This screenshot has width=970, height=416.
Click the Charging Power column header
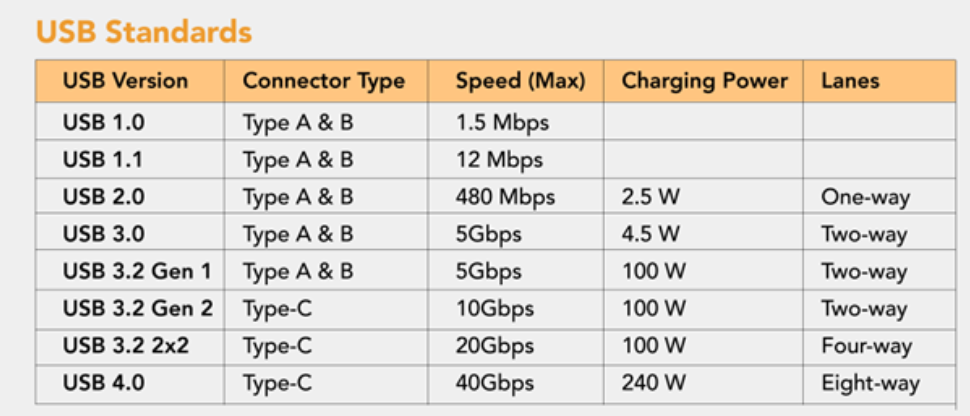(704, 81)
